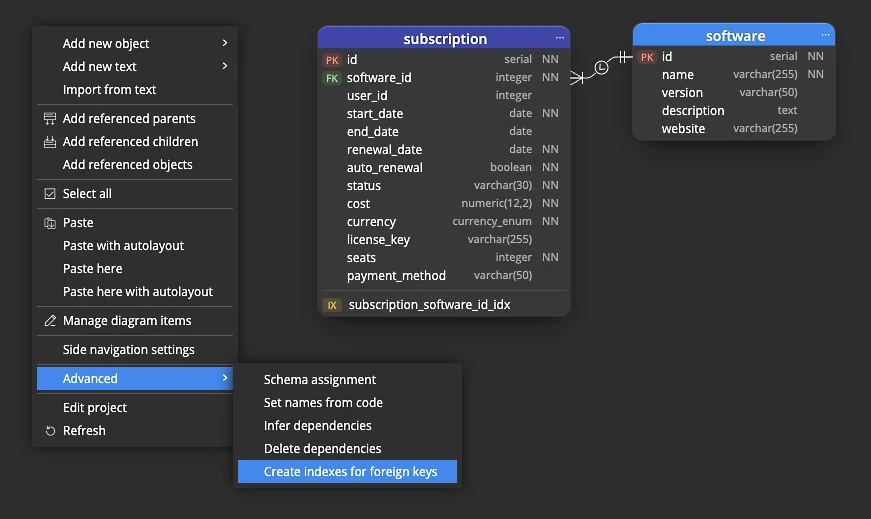Select the license_key column row

tap(444, 239)
